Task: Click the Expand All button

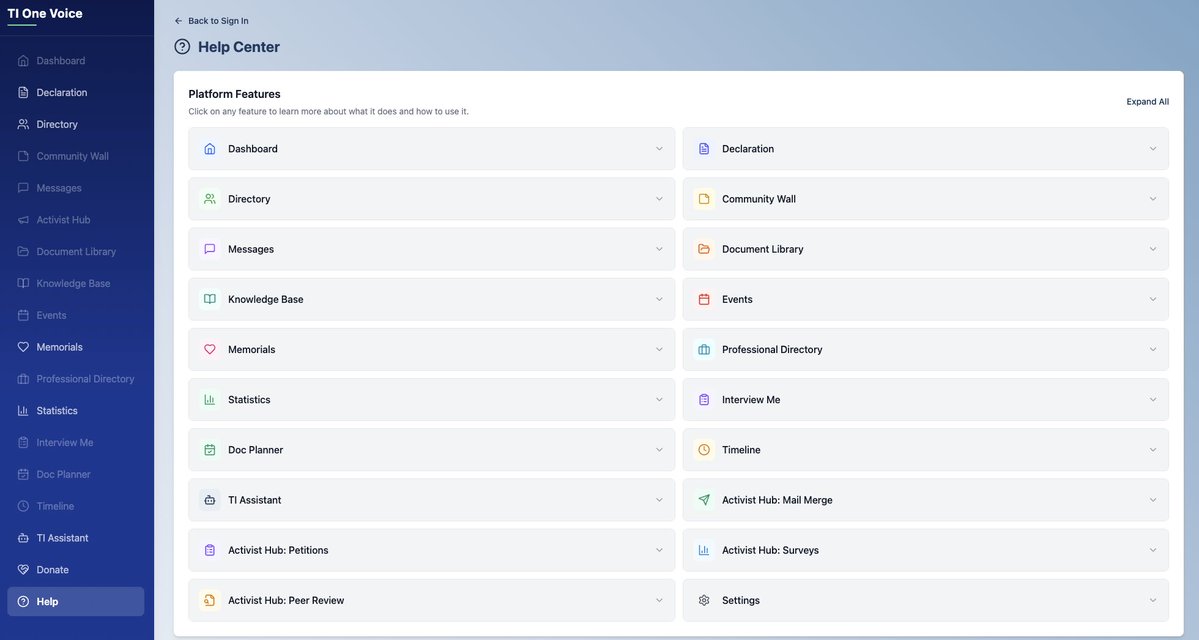Action: click(1147, 102)
